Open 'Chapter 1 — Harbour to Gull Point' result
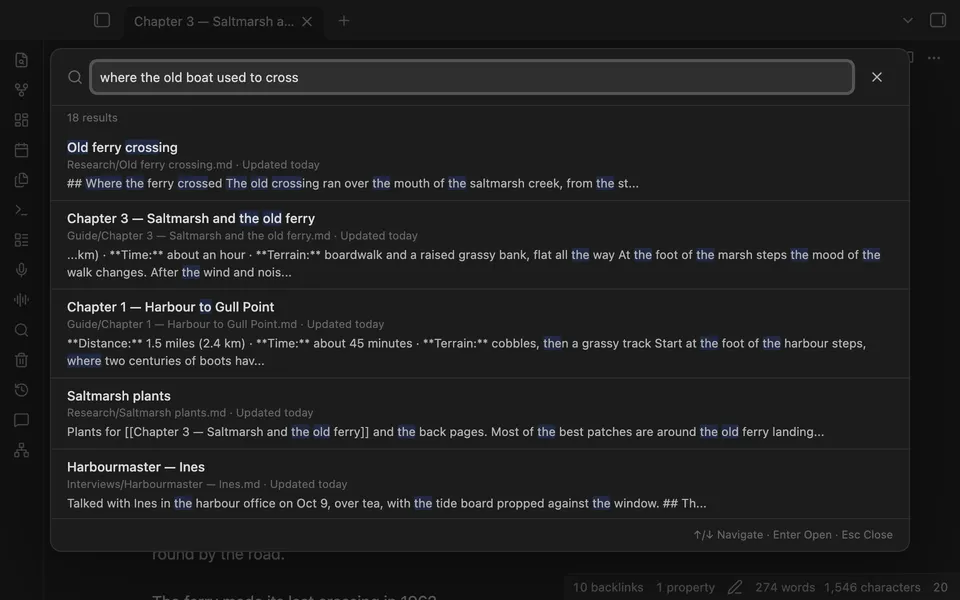 click(x=480, y=334)
